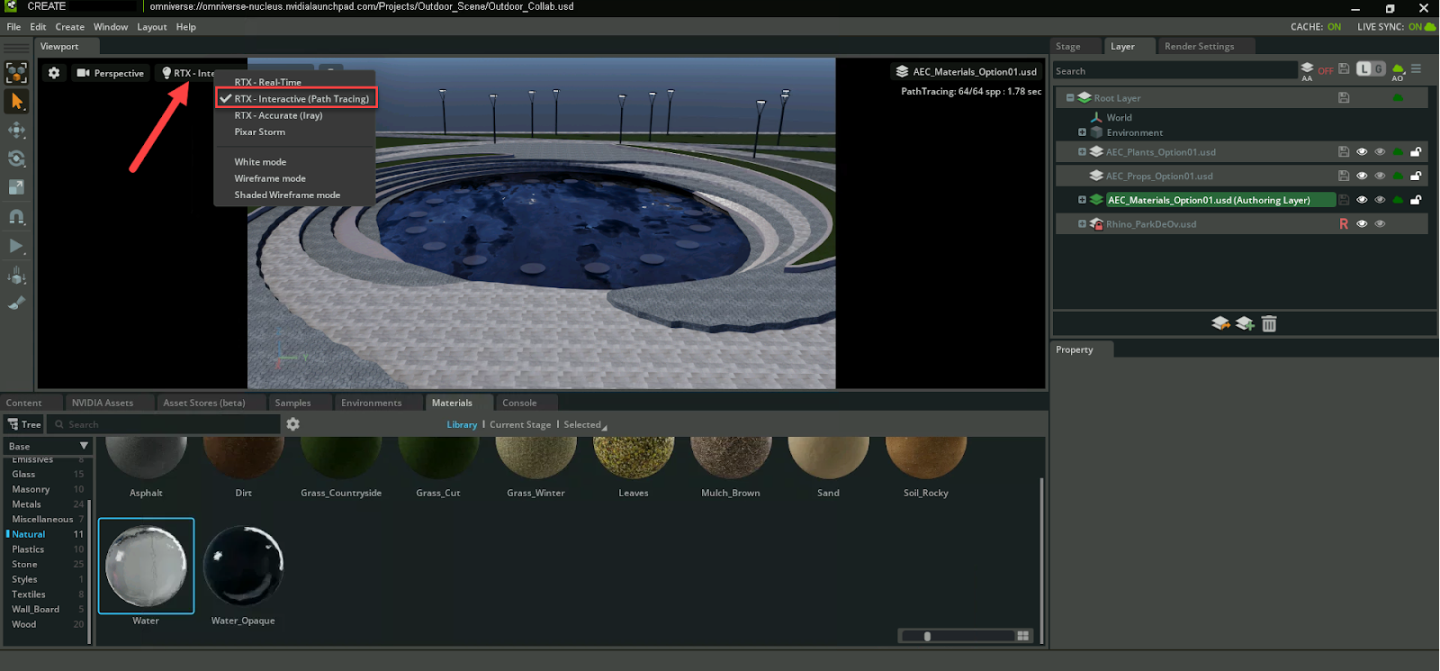Expand the Environment tree node
This screenshot has height=671, width=1440.
coord(1082,133)
